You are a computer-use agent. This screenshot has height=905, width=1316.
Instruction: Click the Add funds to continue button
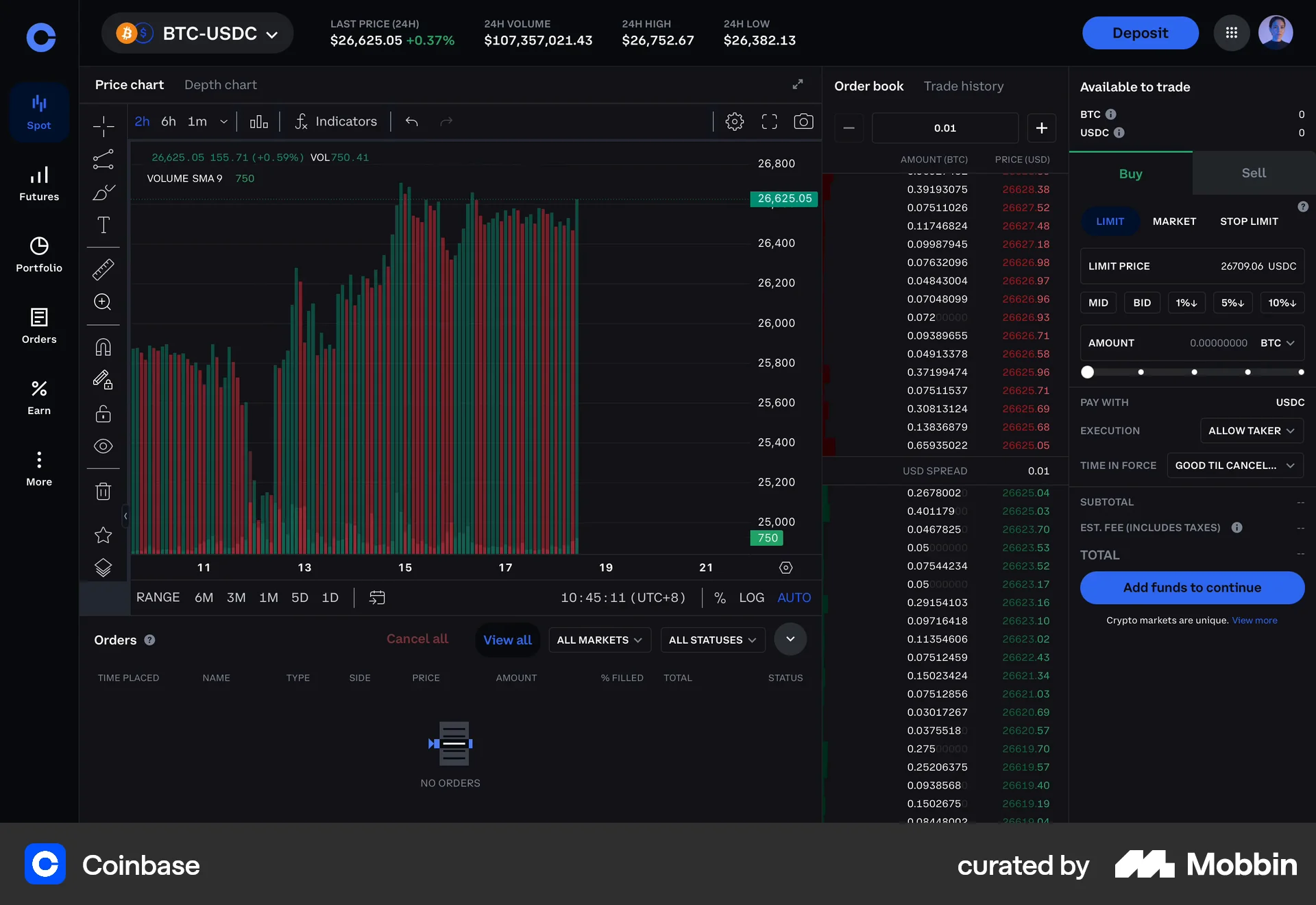click(1192, 588)
